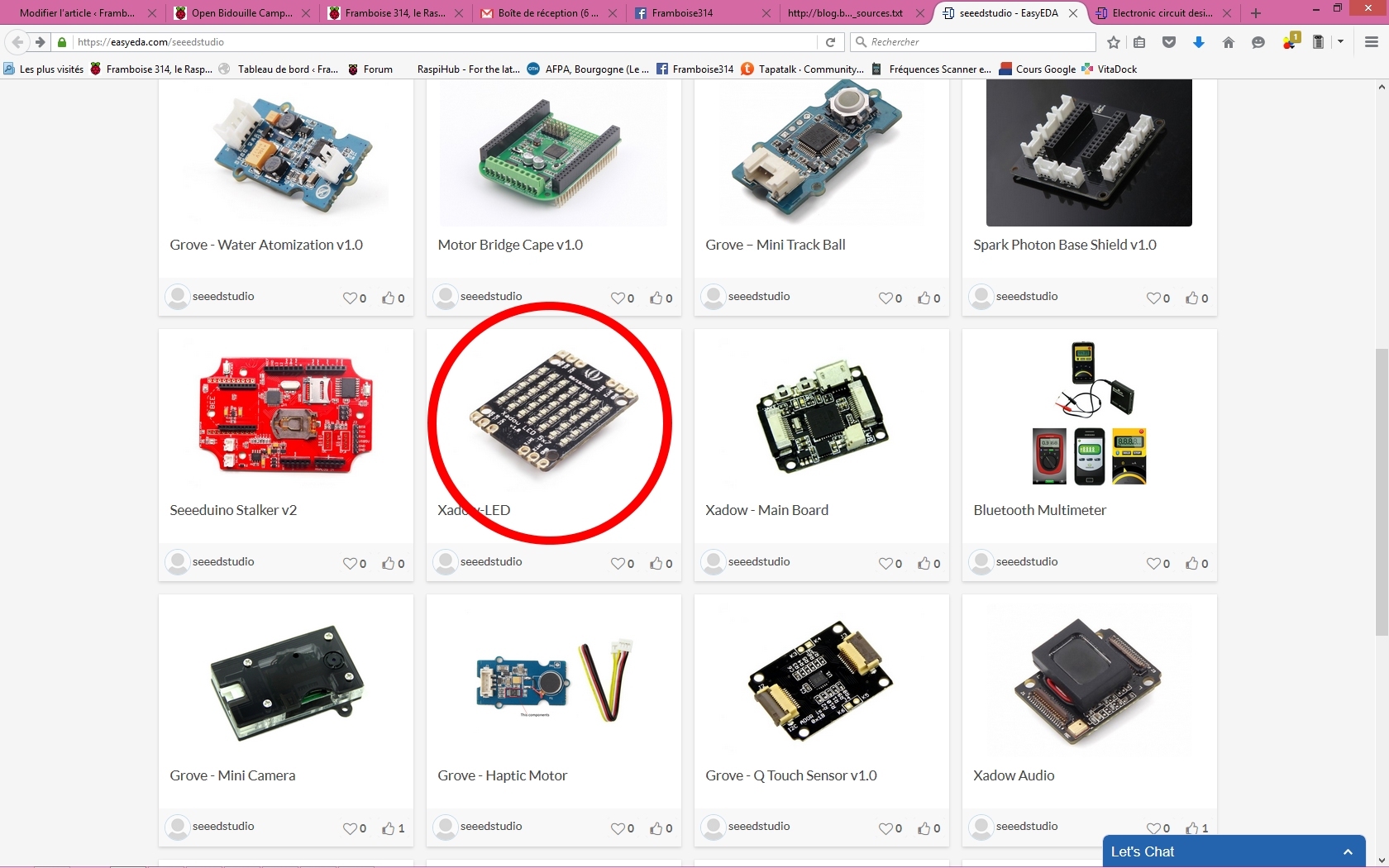Screen dimensions: 1389x868
Task: Open the Xadow-LED project title link
Action: coord(474,510)
